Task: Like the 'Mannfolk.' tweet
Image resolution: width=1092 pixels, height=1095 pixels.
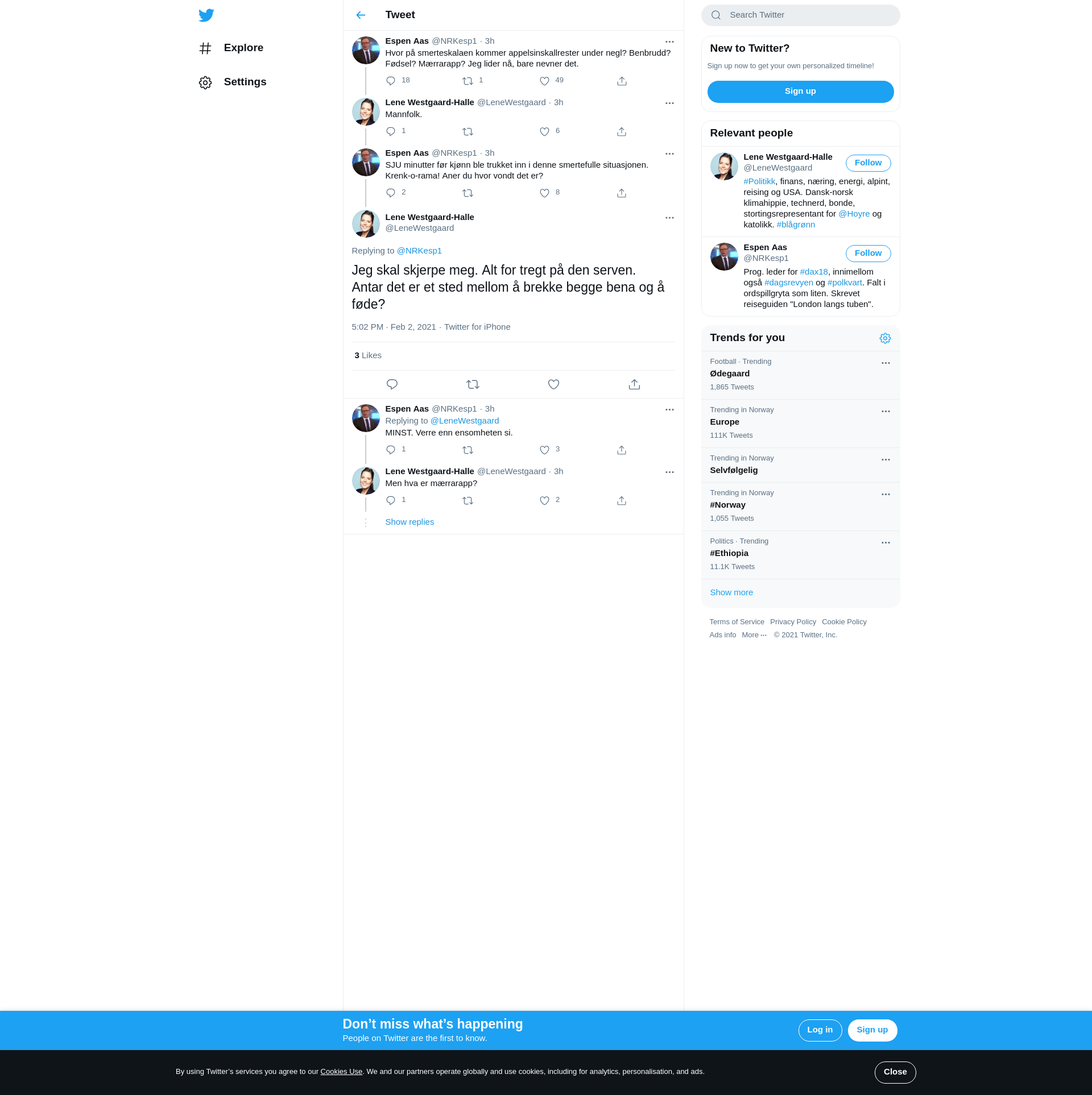Action: click(544, 131)
